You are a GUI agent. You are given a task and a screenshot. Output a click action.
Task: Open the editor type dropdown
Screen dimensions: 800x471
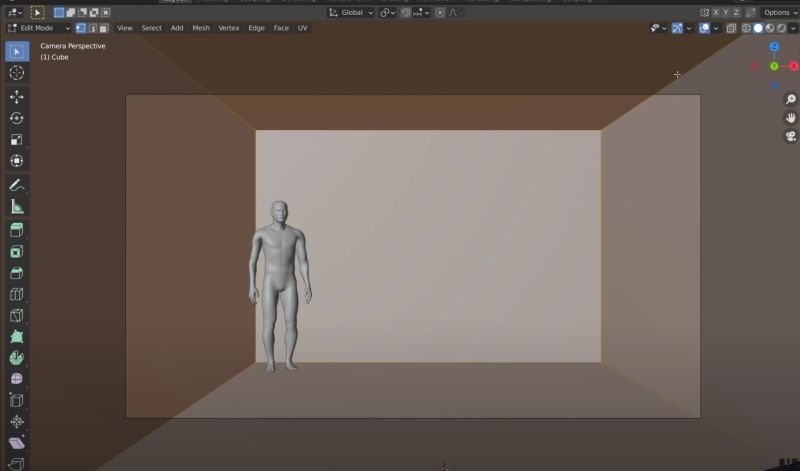click(x=15, y=12)
